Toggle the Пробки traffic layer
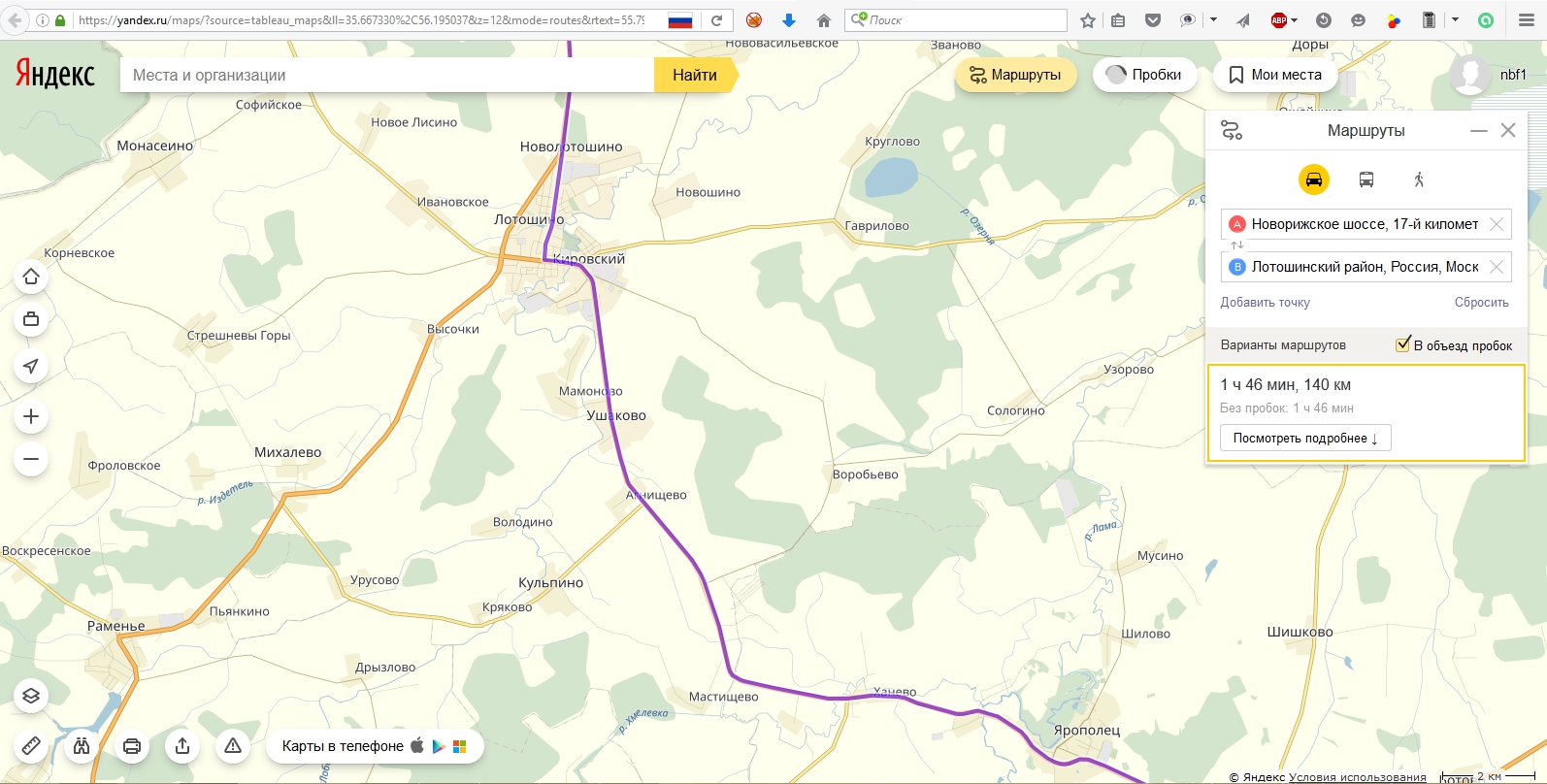Viewport: 1547px width, 784px height. click(x=1143, y=75)
